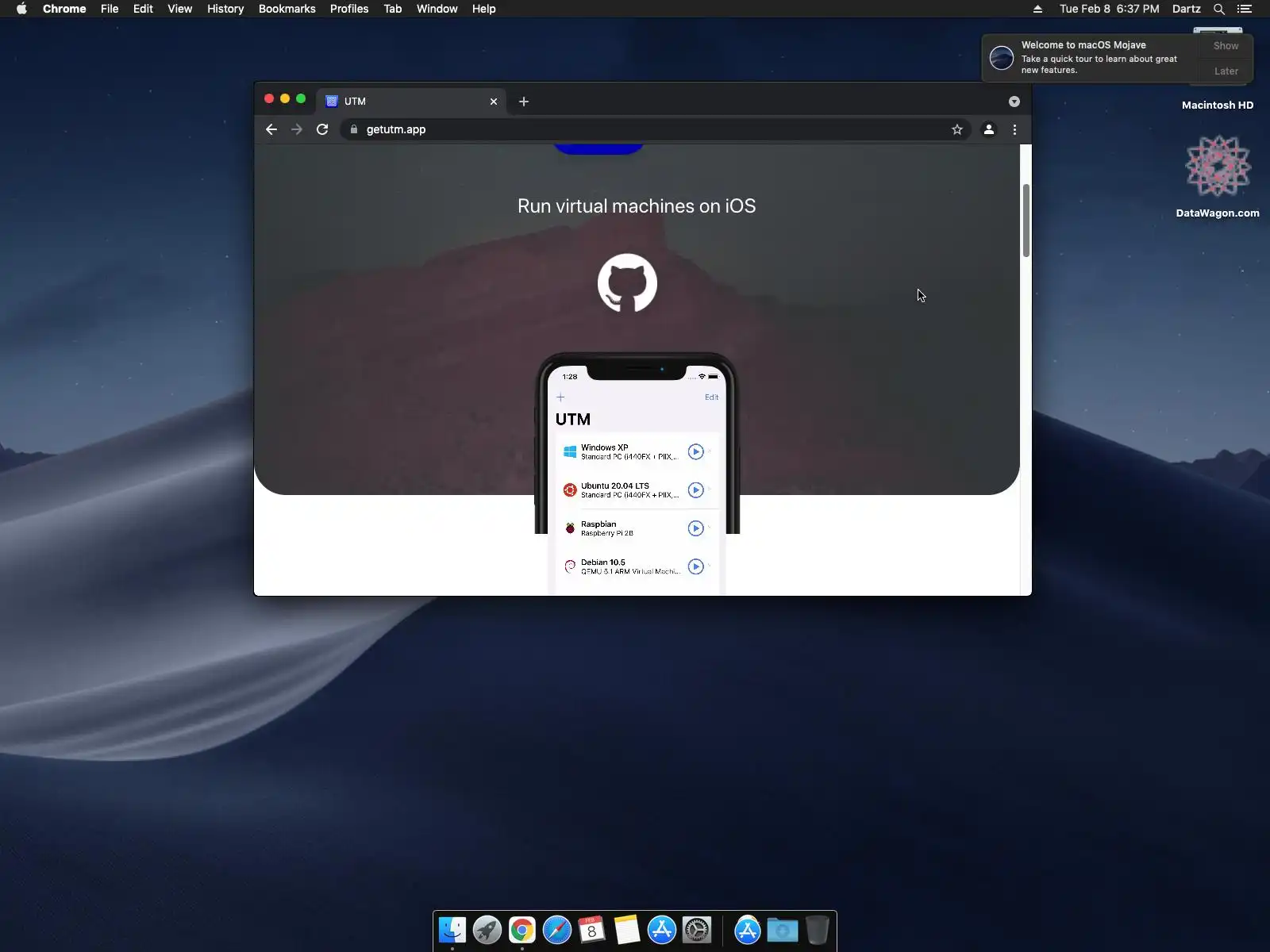This screenshot has width=1270, height=952.
Task: Select the UTM browser tab
Action: click(411, 102)
